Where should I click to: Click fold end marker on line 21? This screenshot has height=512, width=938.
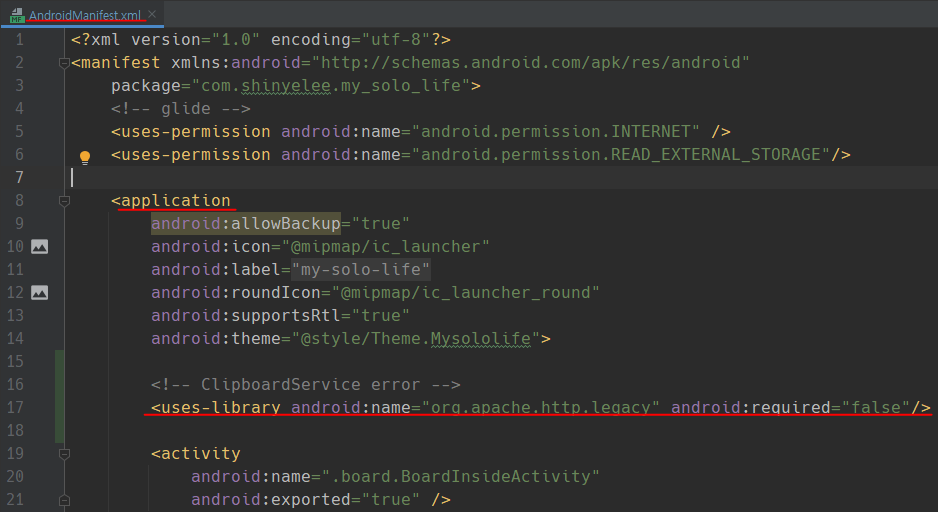(x=65, y=500)
